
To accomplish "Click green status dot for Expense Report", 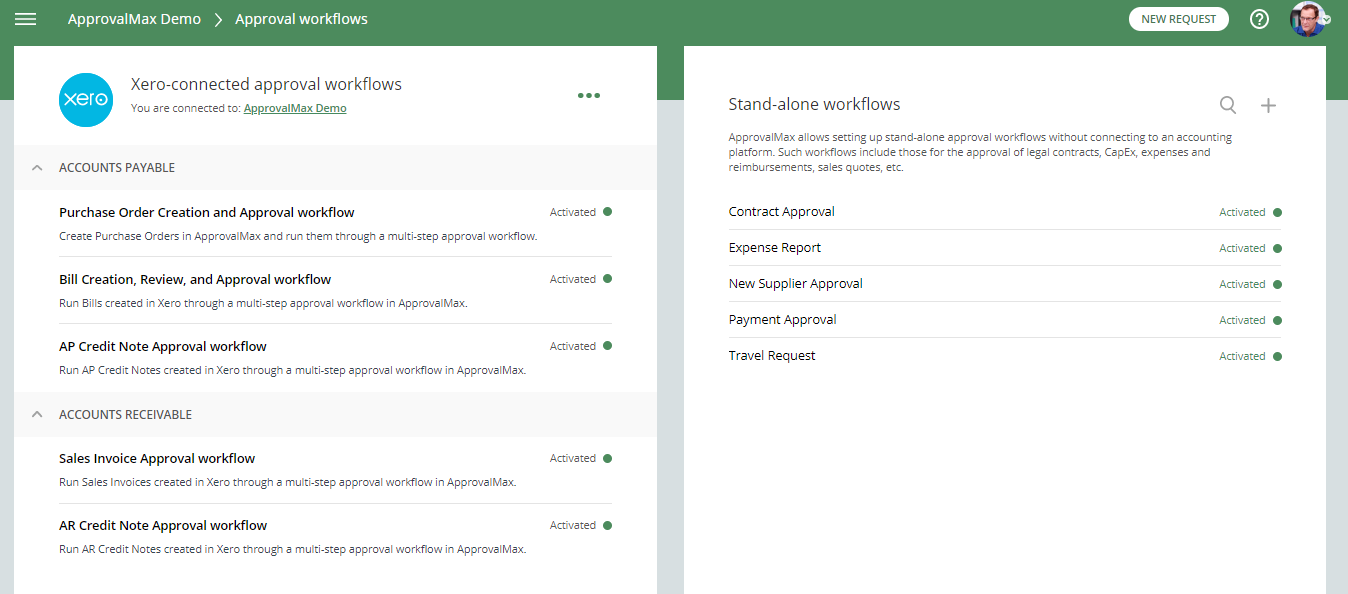I will pyautogui.click(x=1277, y=248).
